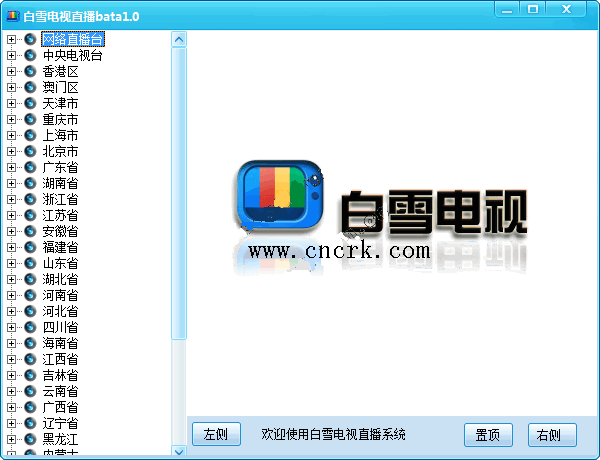Expand the 黑龙江 channel list
Screen dimensions: 600x460
point(11,439)
